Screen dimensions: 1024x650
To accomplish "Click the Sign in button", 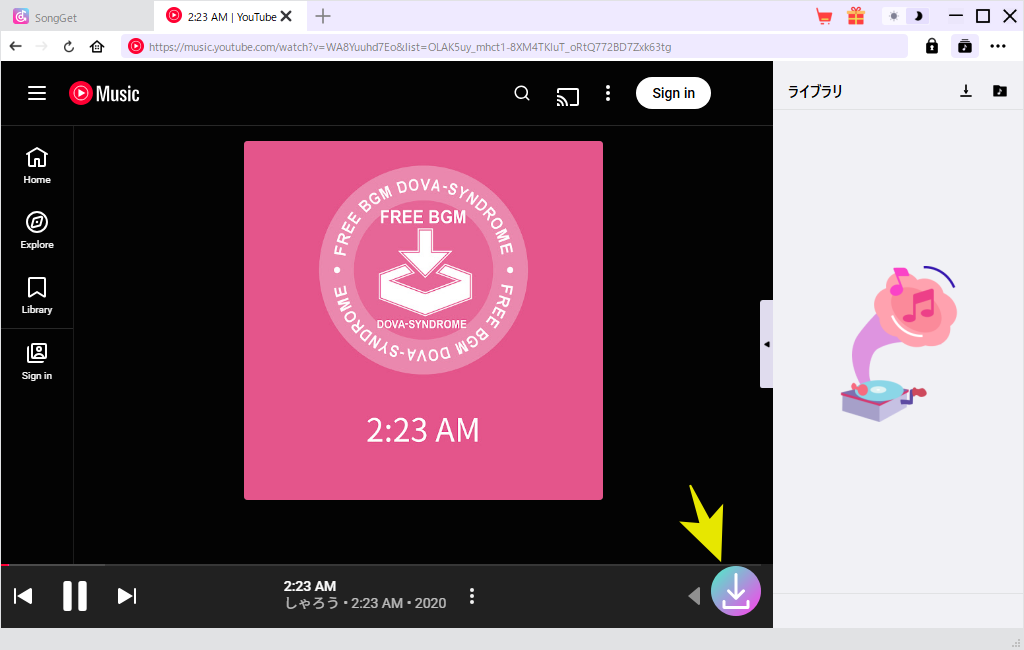I will click(x=673, y=93).
